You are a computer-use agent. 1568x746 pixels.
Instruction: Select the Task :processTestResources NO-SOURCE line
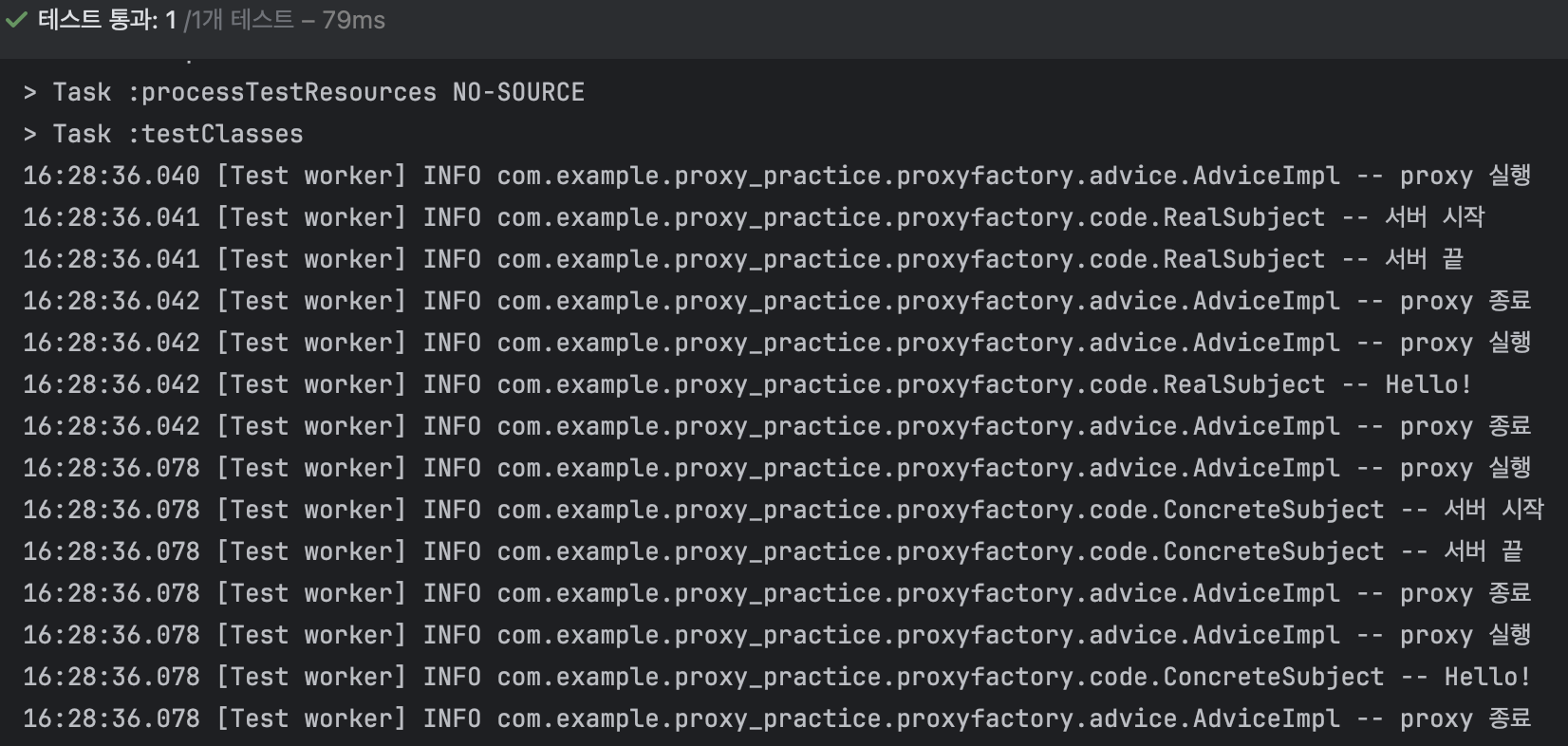point(304,91)
